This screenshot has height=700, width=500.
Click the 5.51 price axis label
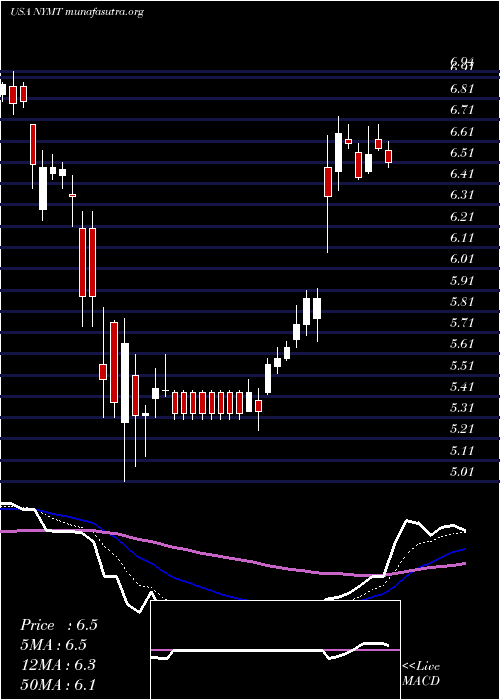[462, 366]
